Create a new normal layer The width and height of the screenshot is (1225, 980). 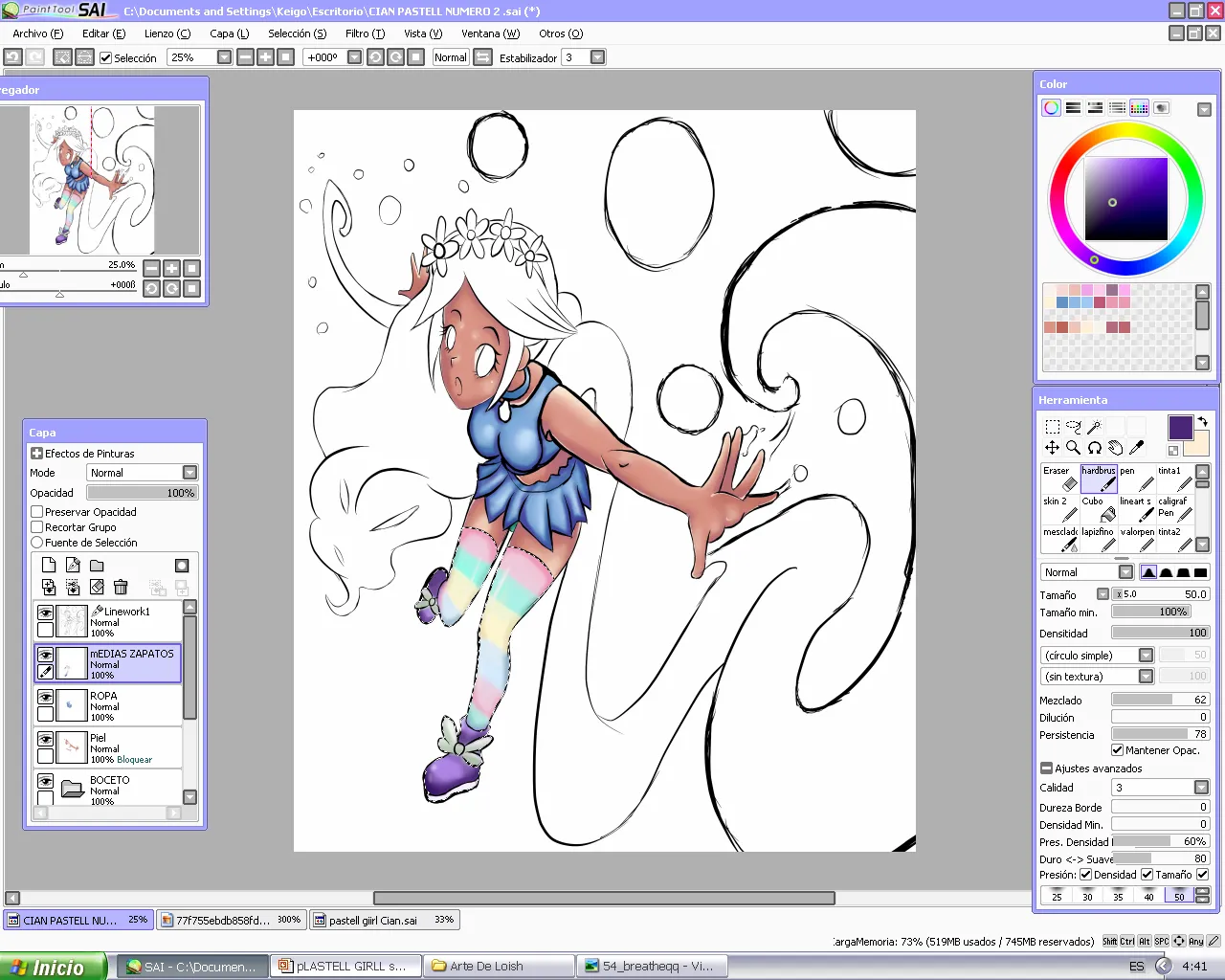pos(49,566)
